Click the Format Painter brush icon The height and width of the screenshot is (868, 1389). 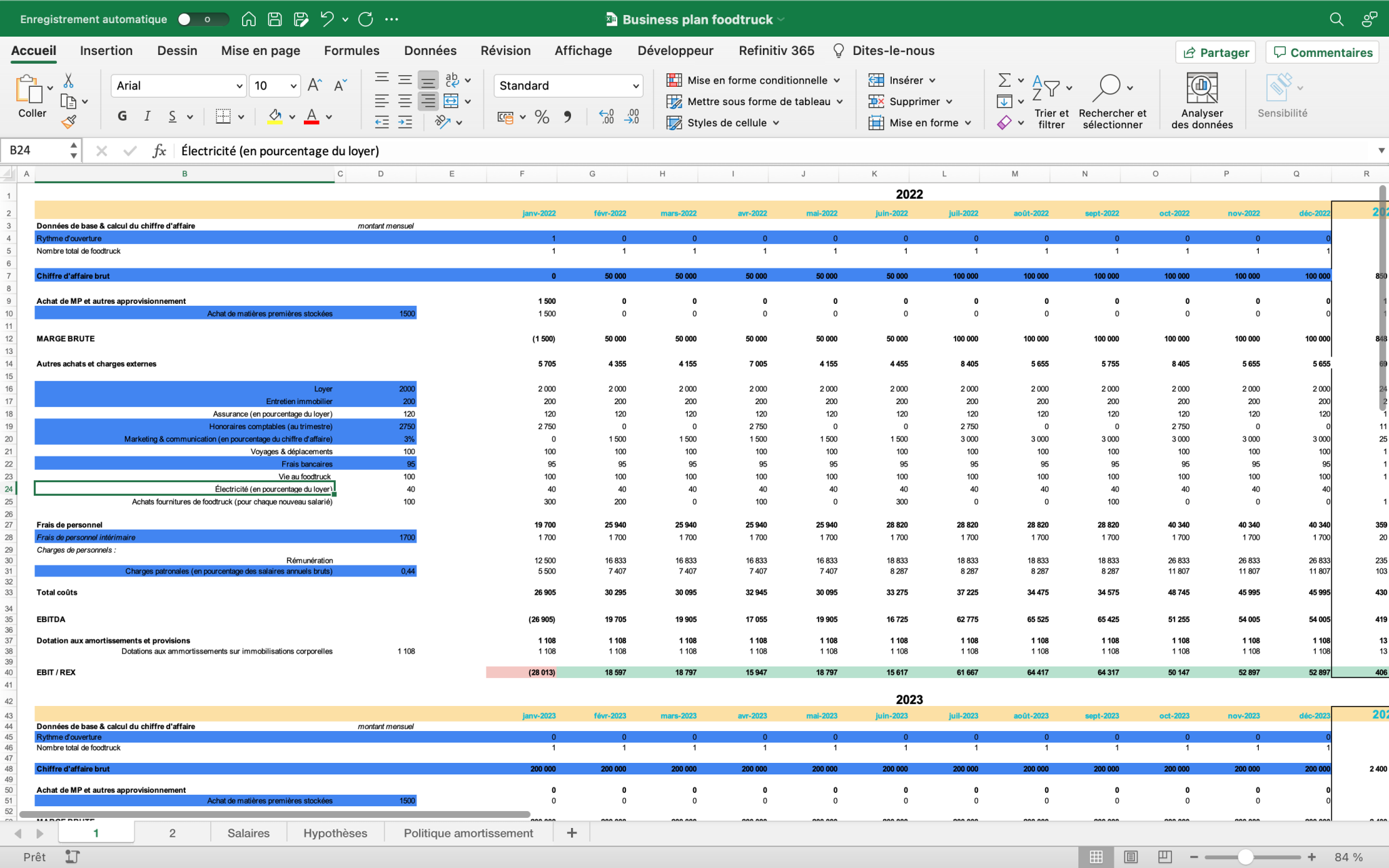coord(69,122)
